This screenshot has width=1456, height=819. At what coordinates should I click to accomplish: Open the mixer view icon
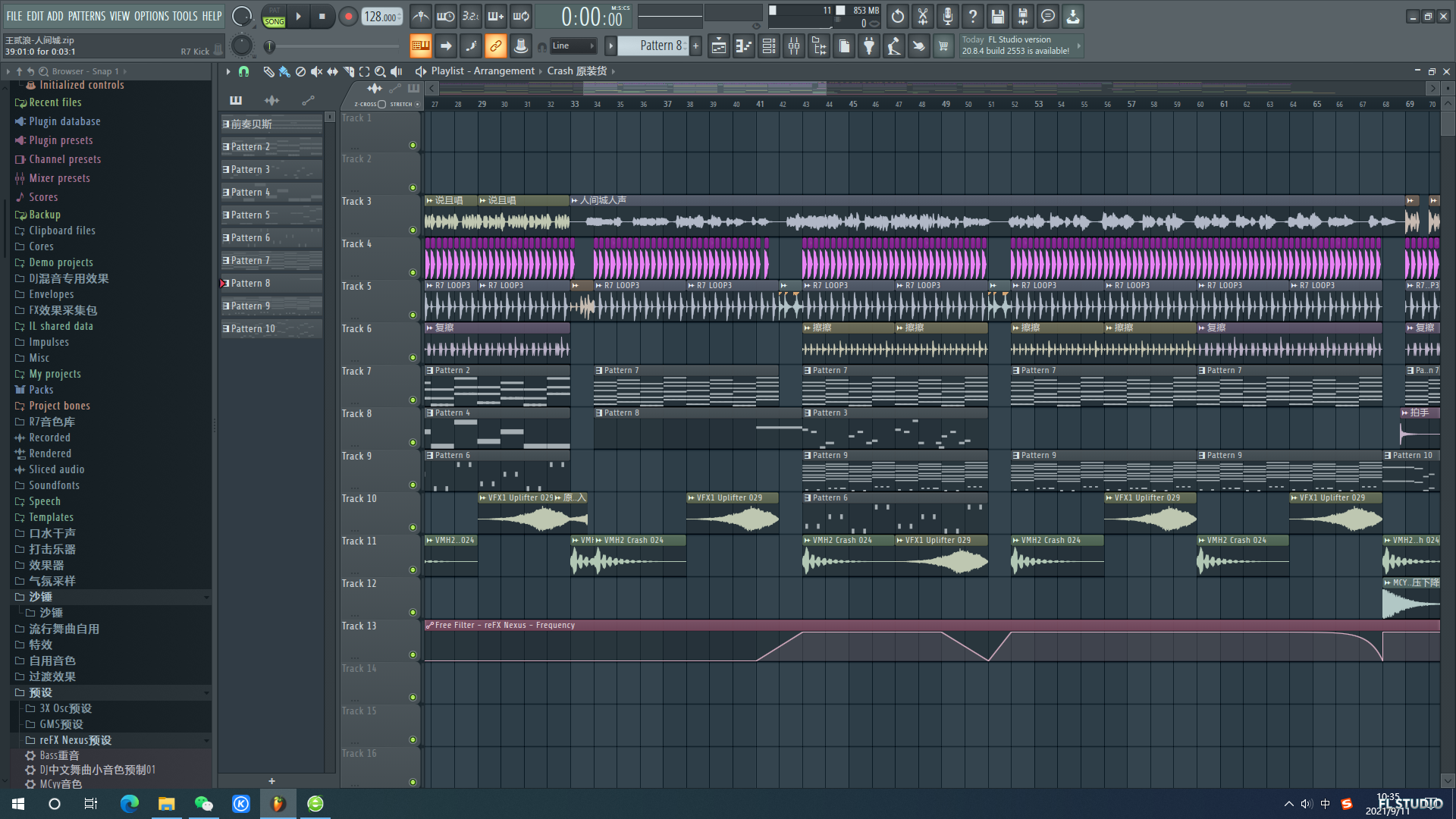click(x=794, y=46)
